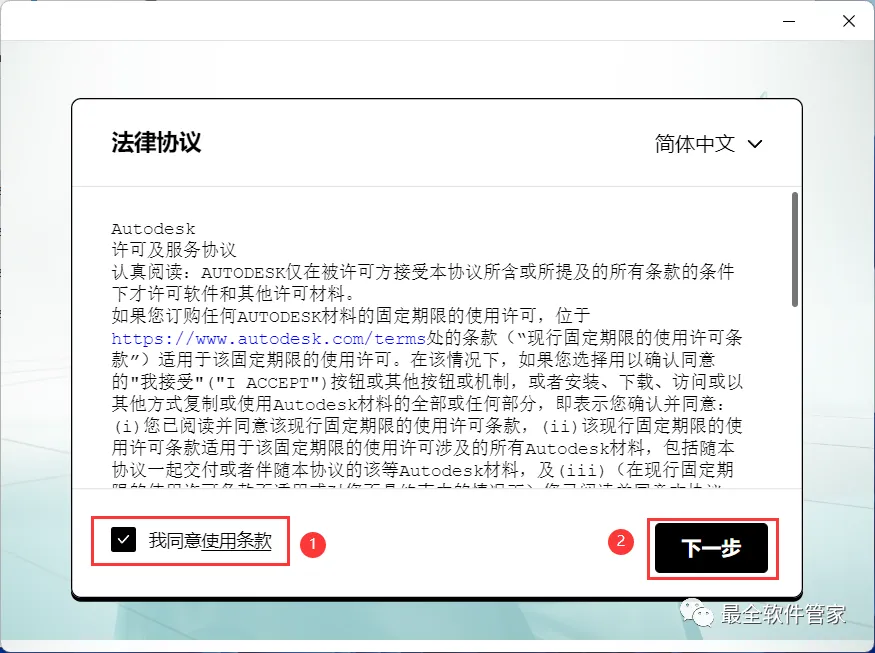Click the line starting 用许可条款适用于该固定期限
This screenshot has width=875, height=653.
[x=423, y=448]
